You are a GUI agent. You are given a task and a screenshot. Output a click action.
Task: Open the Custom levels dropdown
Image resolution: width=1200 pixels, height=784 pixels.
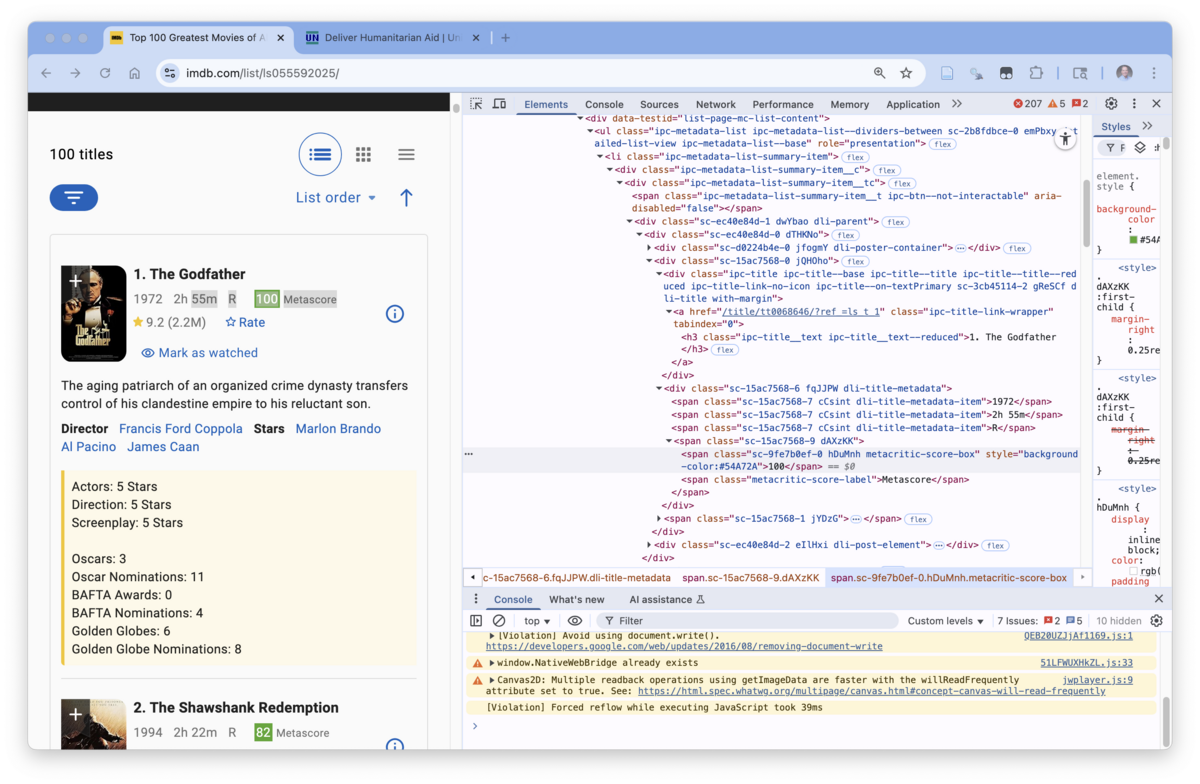pyautogui.click(x=945, y=621)
